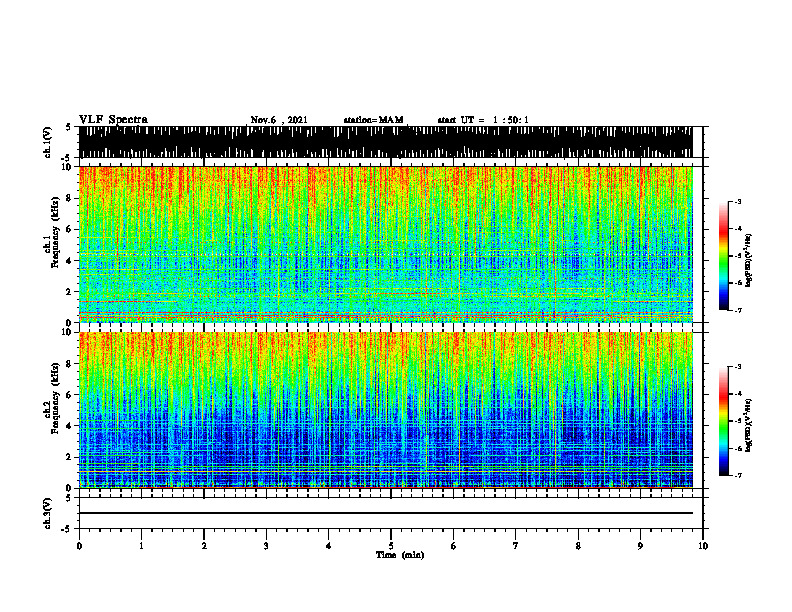This screenshot has width=792, height=612.
Task: Click time axis tick label "8"
Action: pyautogui.click(x=578, y=546)
